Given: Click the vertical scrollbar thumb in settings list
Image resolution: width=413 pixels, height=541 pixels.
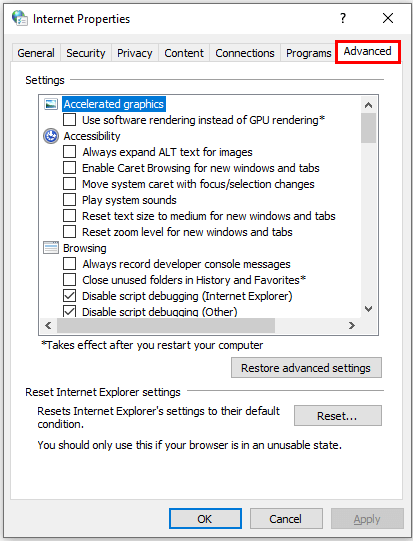Looking at the screenshot, I should (x=368, y=128).
